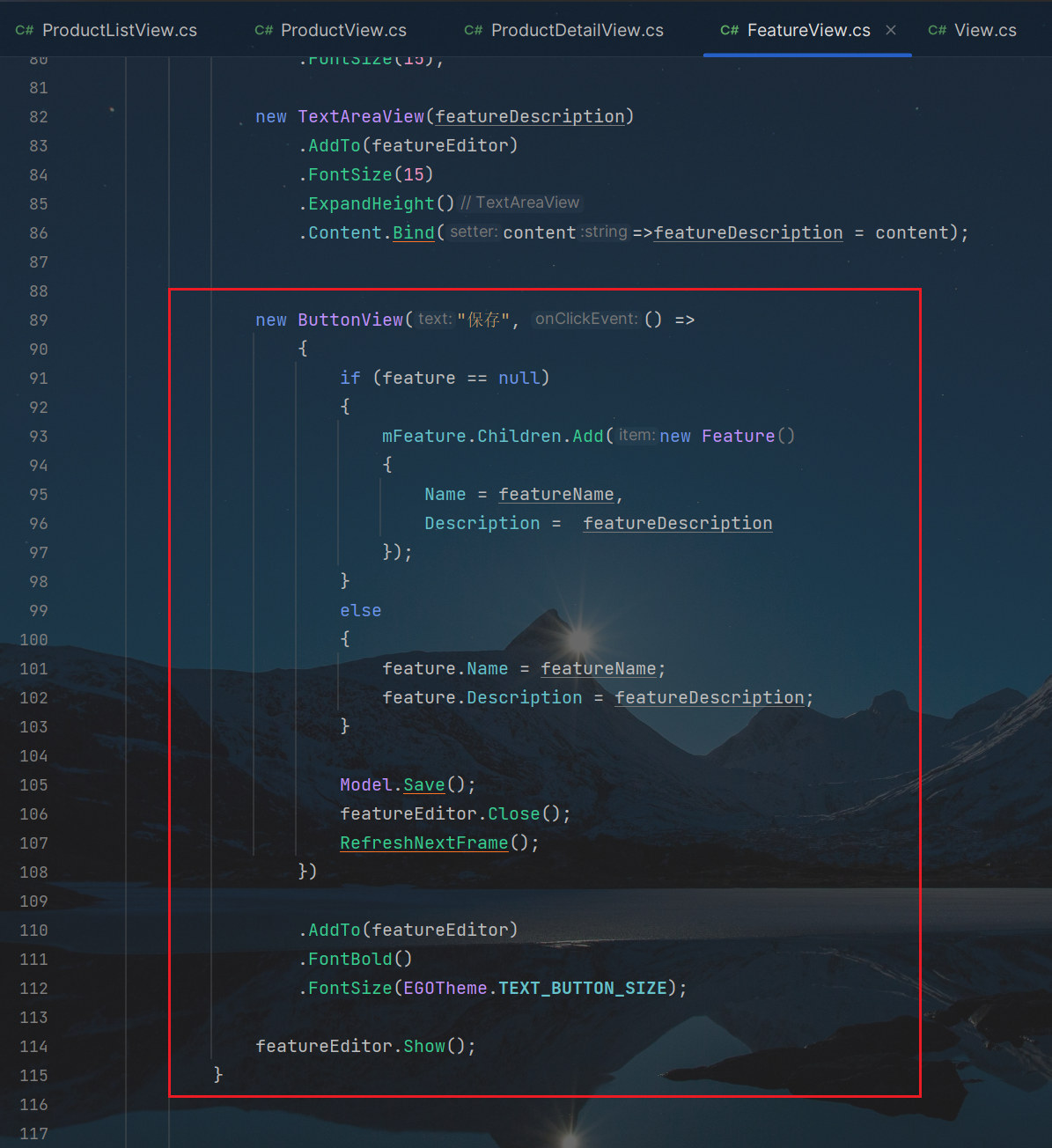
Task: Click the Feature class name after new
Action: (738, 437)
